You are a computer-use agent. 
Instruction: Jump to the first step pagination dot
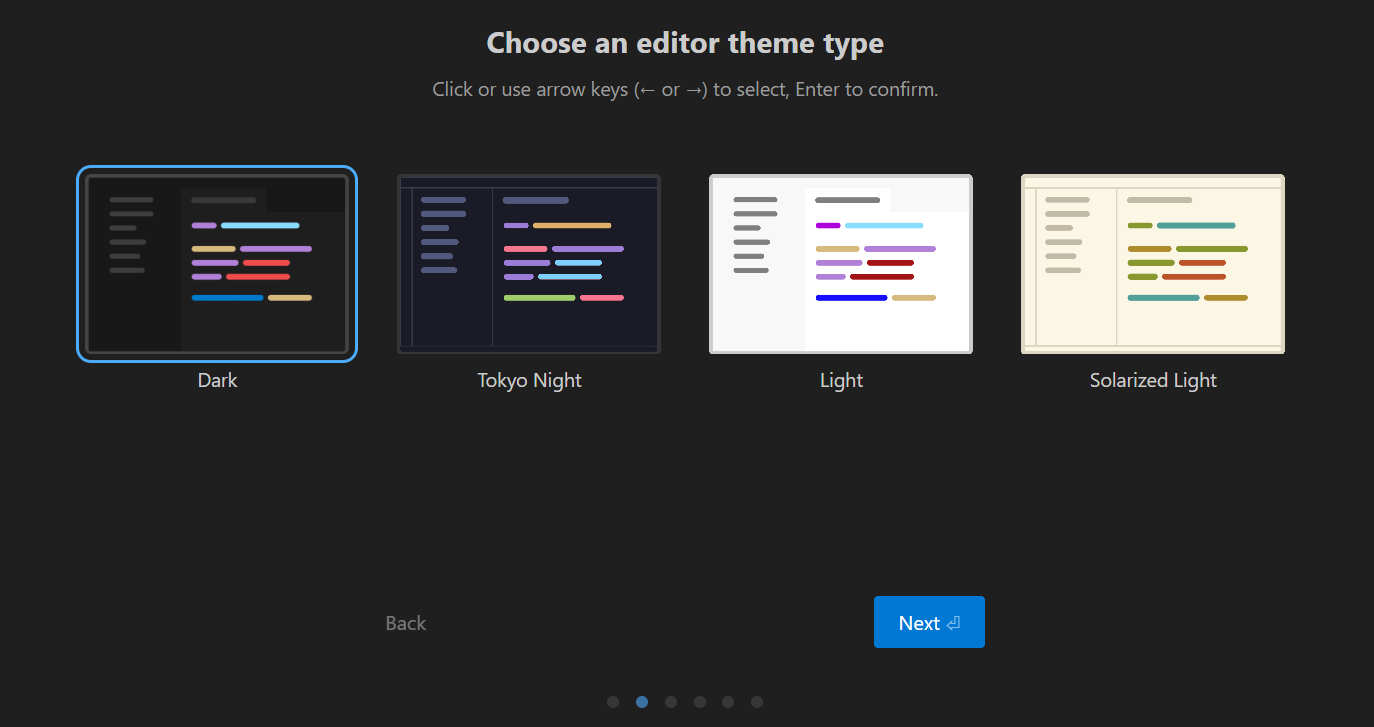(613, 702)
